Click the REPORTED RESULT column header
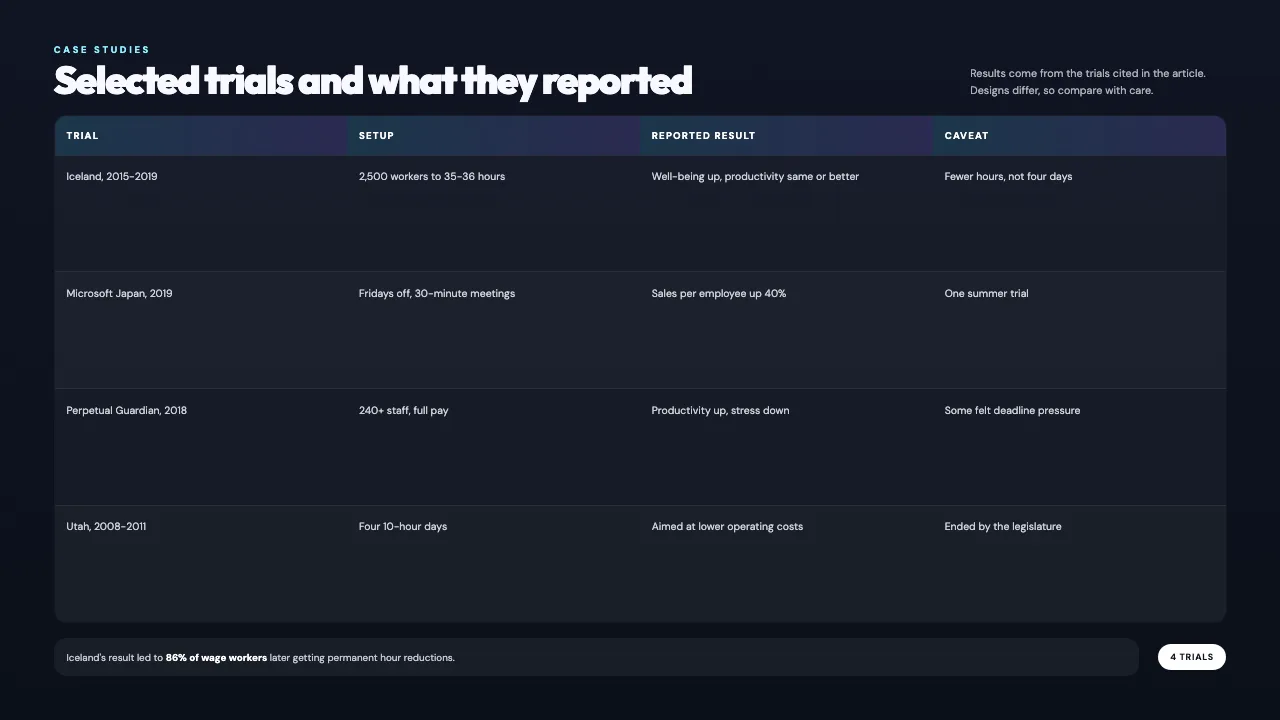The image size is (1280, 720). click(786, 136)
